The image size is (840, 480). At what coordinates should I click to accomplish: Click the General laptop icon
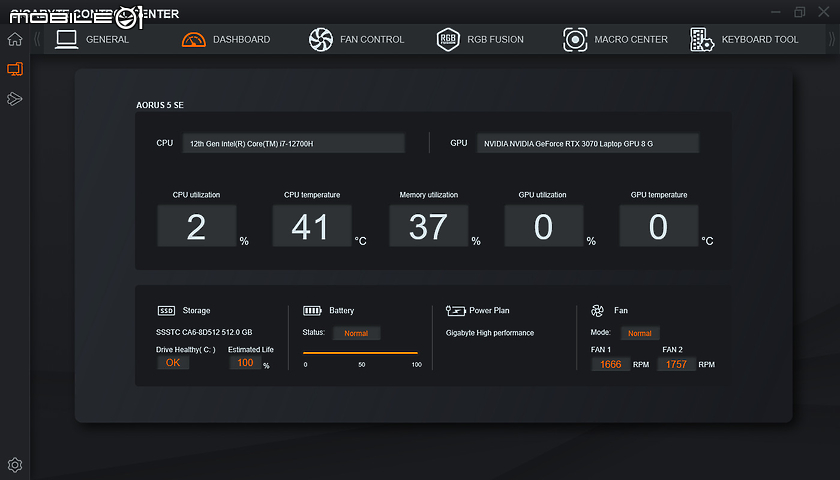tap(67, 39)
